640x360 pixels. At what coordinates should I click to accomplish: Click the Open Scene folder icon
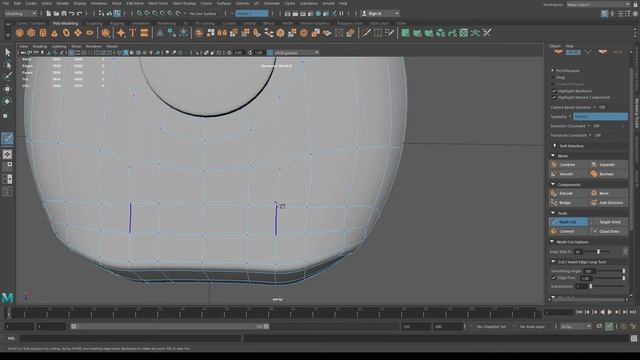point(56,13)
